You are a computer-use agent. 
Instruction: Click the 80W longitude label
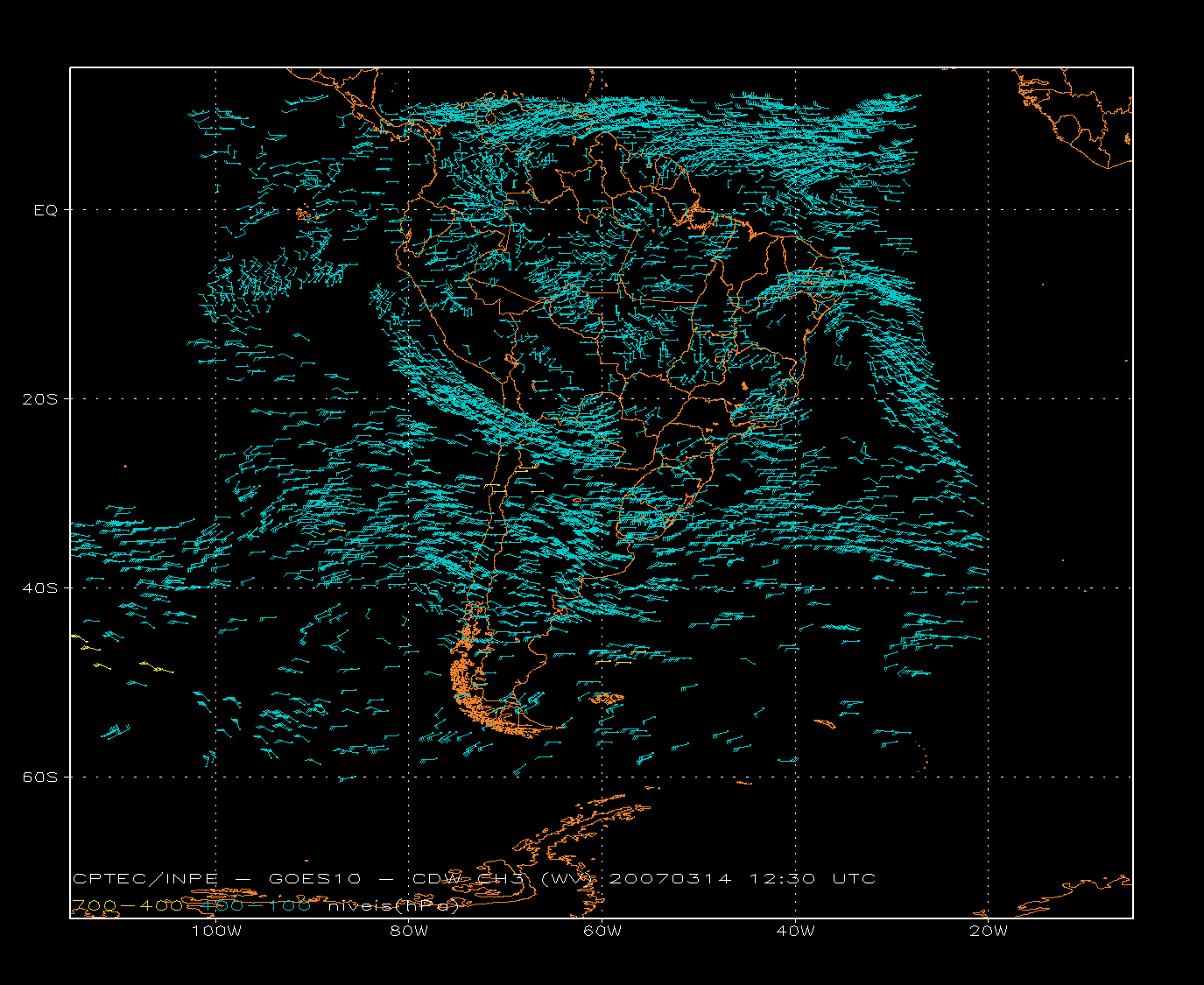(x=409, y=931)
